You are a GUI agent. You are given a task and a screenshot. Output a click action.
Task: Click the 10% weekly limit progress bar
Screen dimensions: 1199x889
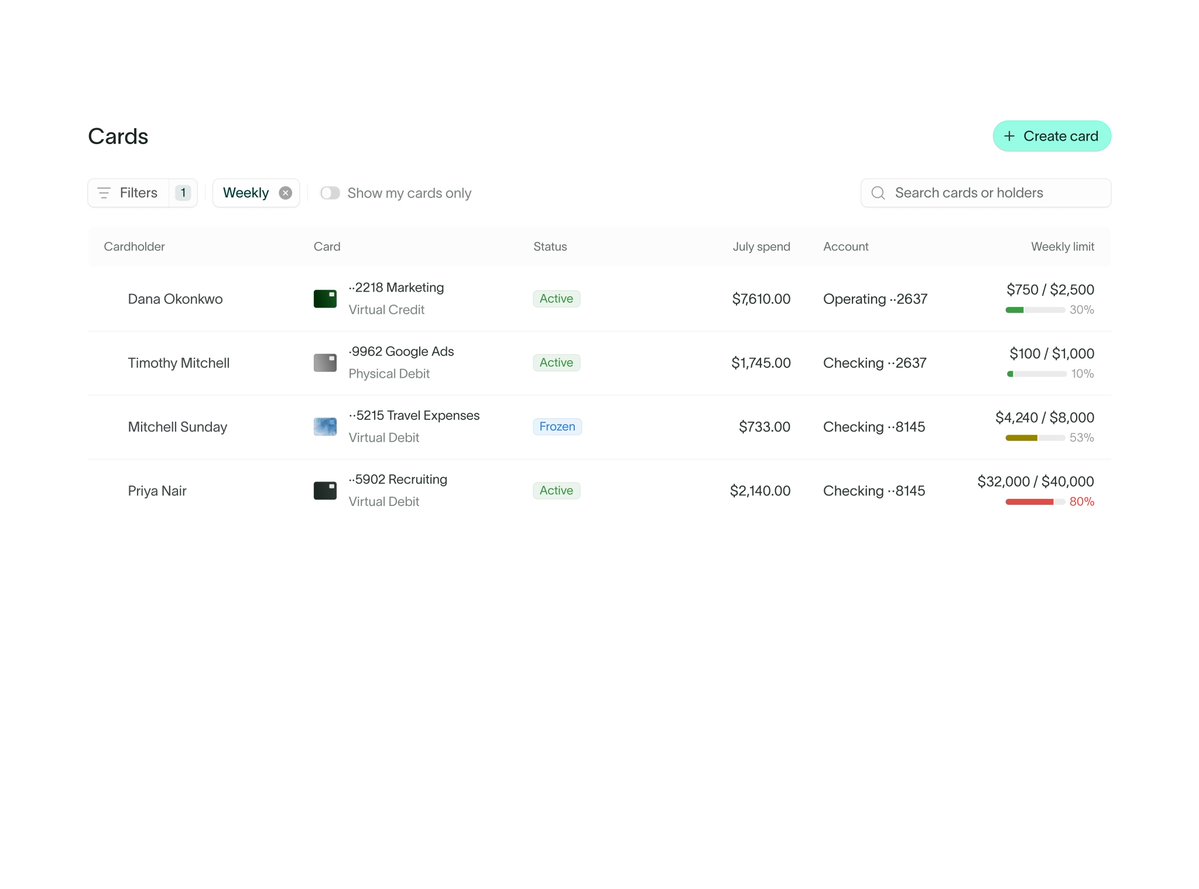[1036, 374]
